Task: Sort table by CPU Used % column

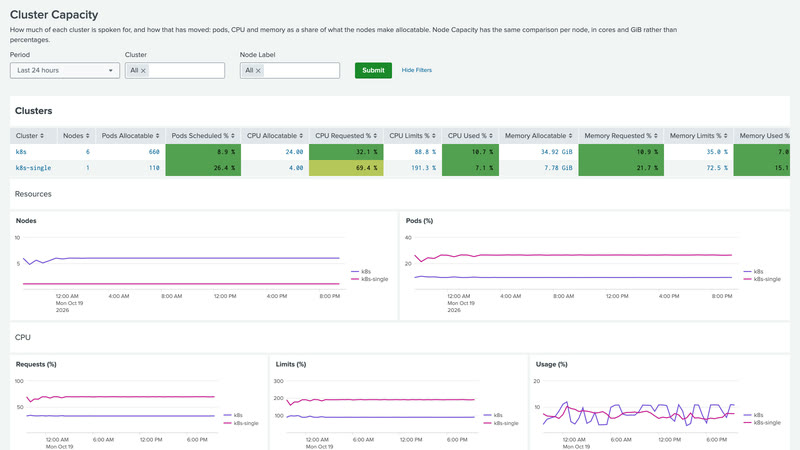Action: (470, 136)
